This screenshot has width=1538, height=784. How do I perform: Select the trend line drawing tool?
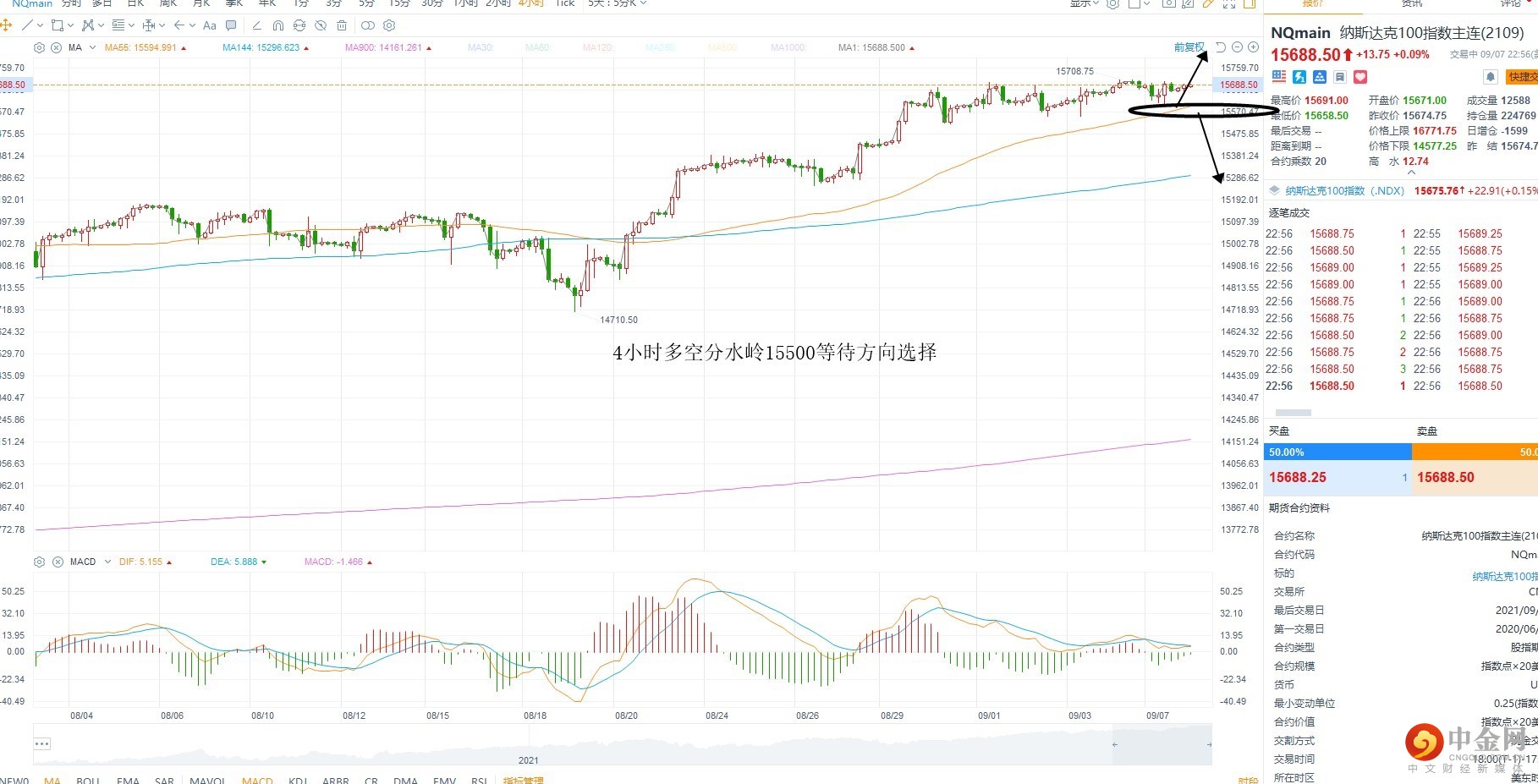pyautogui.click(x=28, y=25)
